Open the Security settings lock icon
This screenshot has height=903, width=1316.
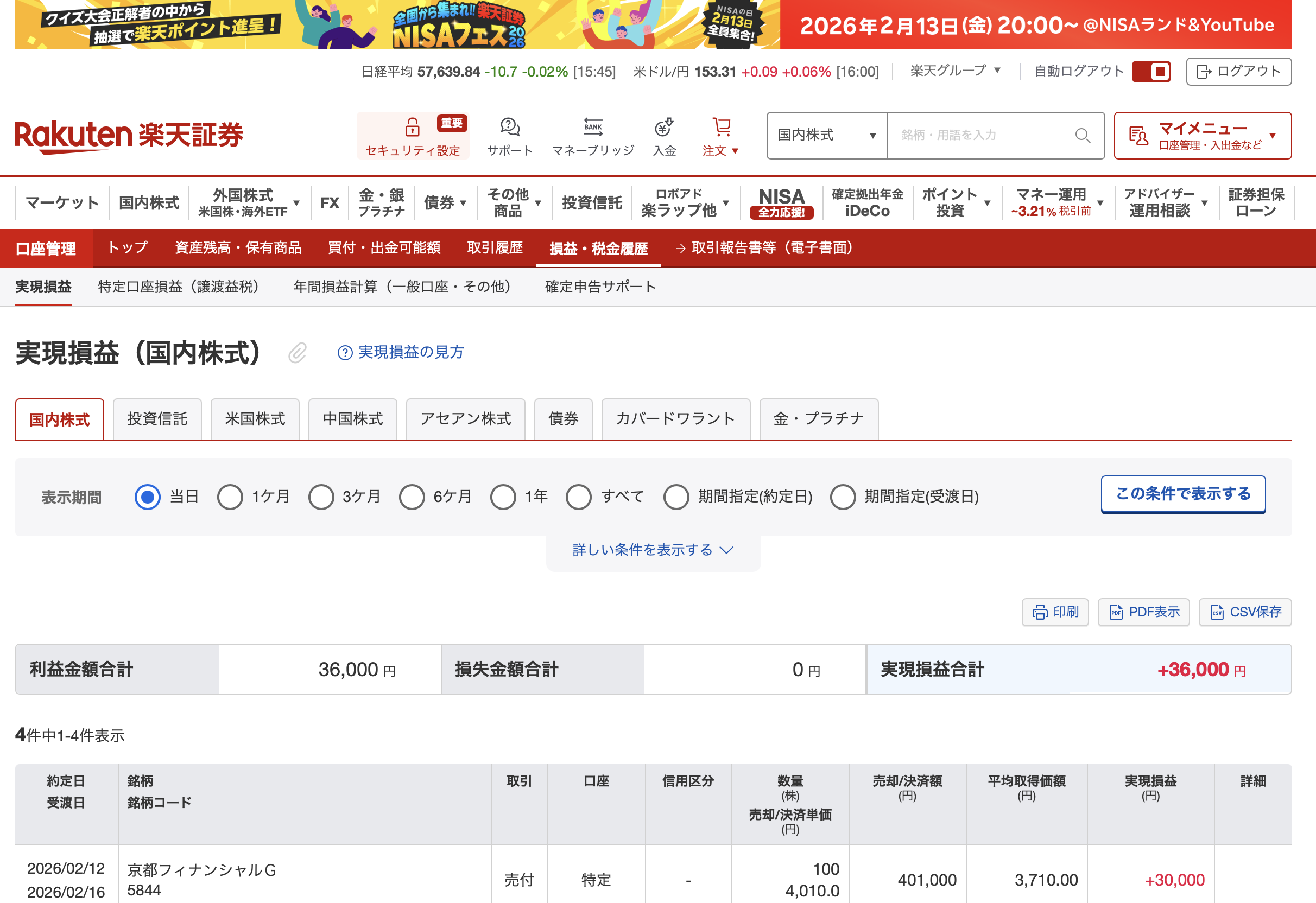pyautogui.click(x=412, y=127)
